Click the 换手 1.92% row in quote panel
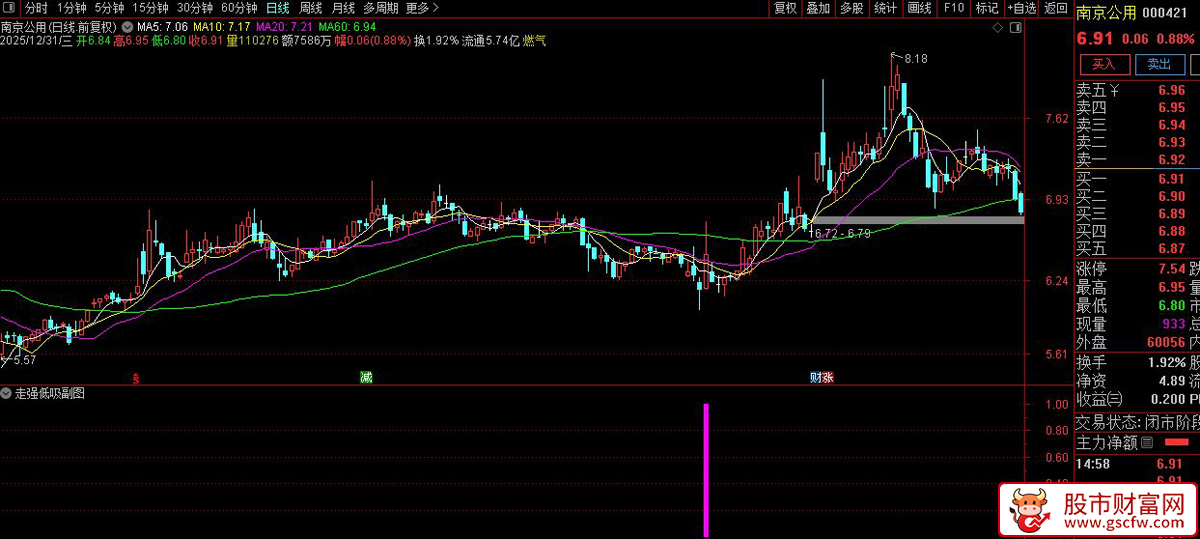This screenshot has height=539, width=1200. 1131,362
